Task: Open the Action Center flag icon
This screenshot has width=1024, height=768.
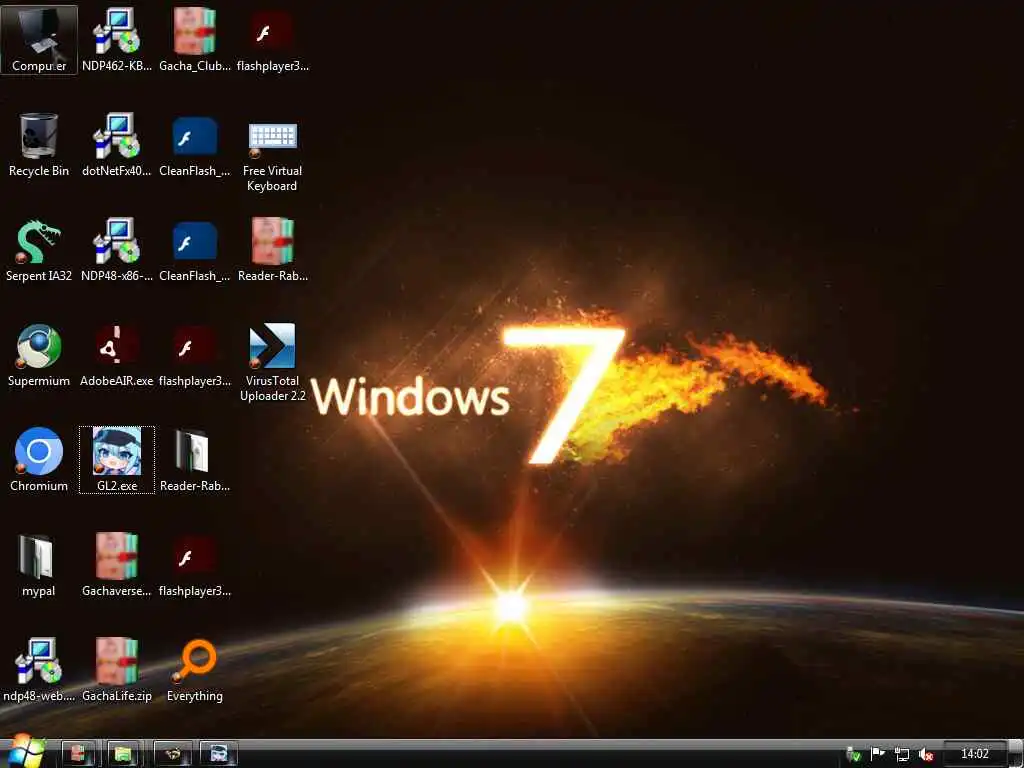Action: 878,754
